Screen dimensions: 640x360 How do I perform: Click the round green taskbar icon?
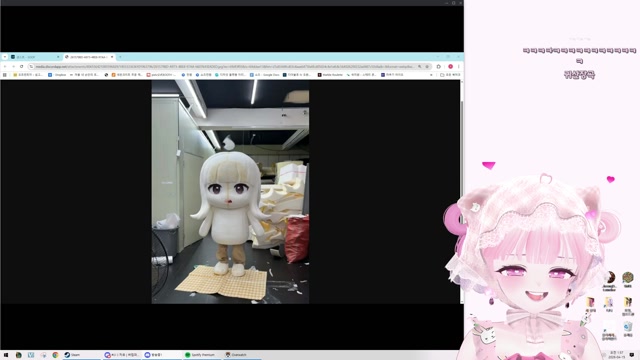coord(18,355)
